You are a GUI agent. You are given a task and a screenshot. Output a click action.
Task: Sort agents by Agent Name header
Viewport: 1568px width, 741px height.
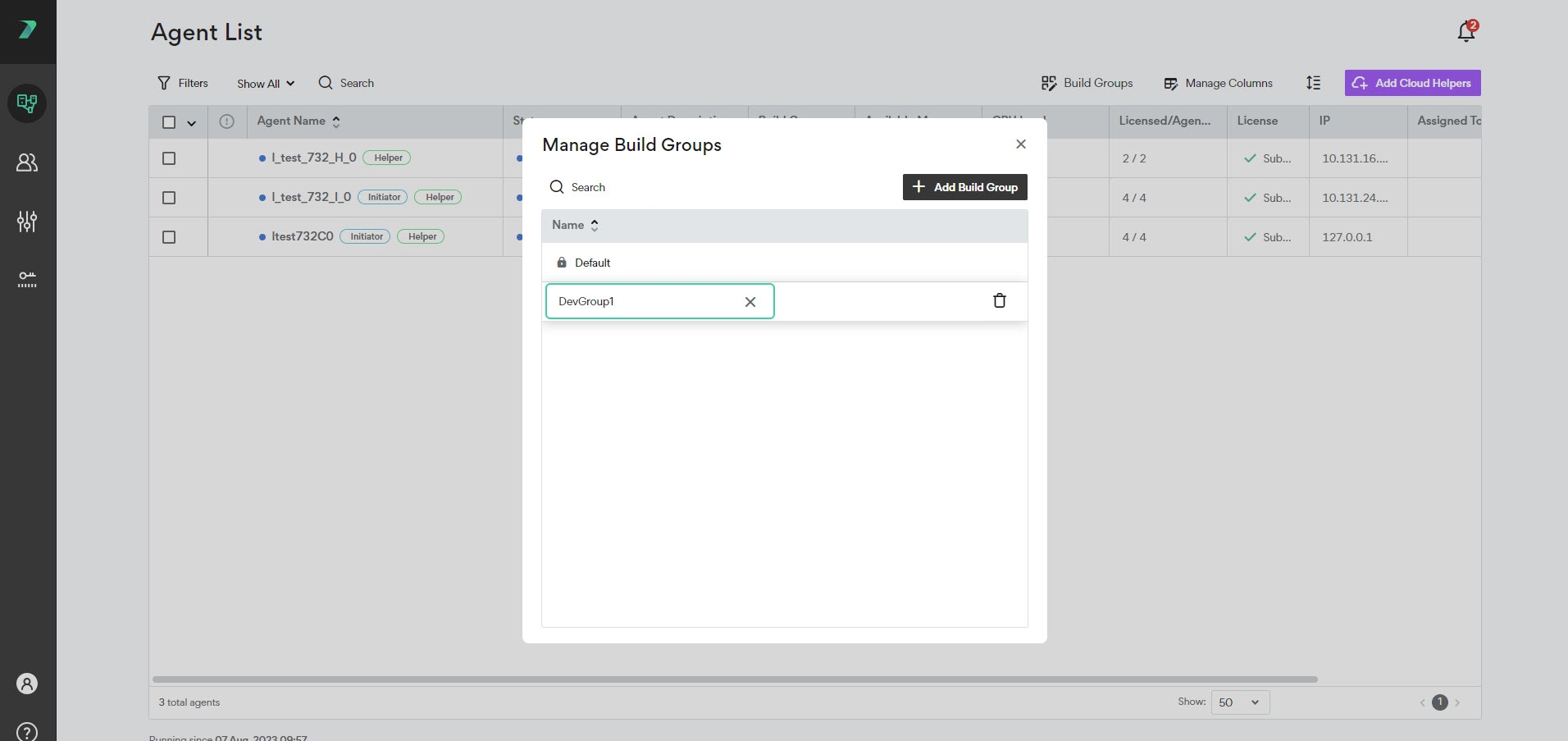click(x=299, y=121)
